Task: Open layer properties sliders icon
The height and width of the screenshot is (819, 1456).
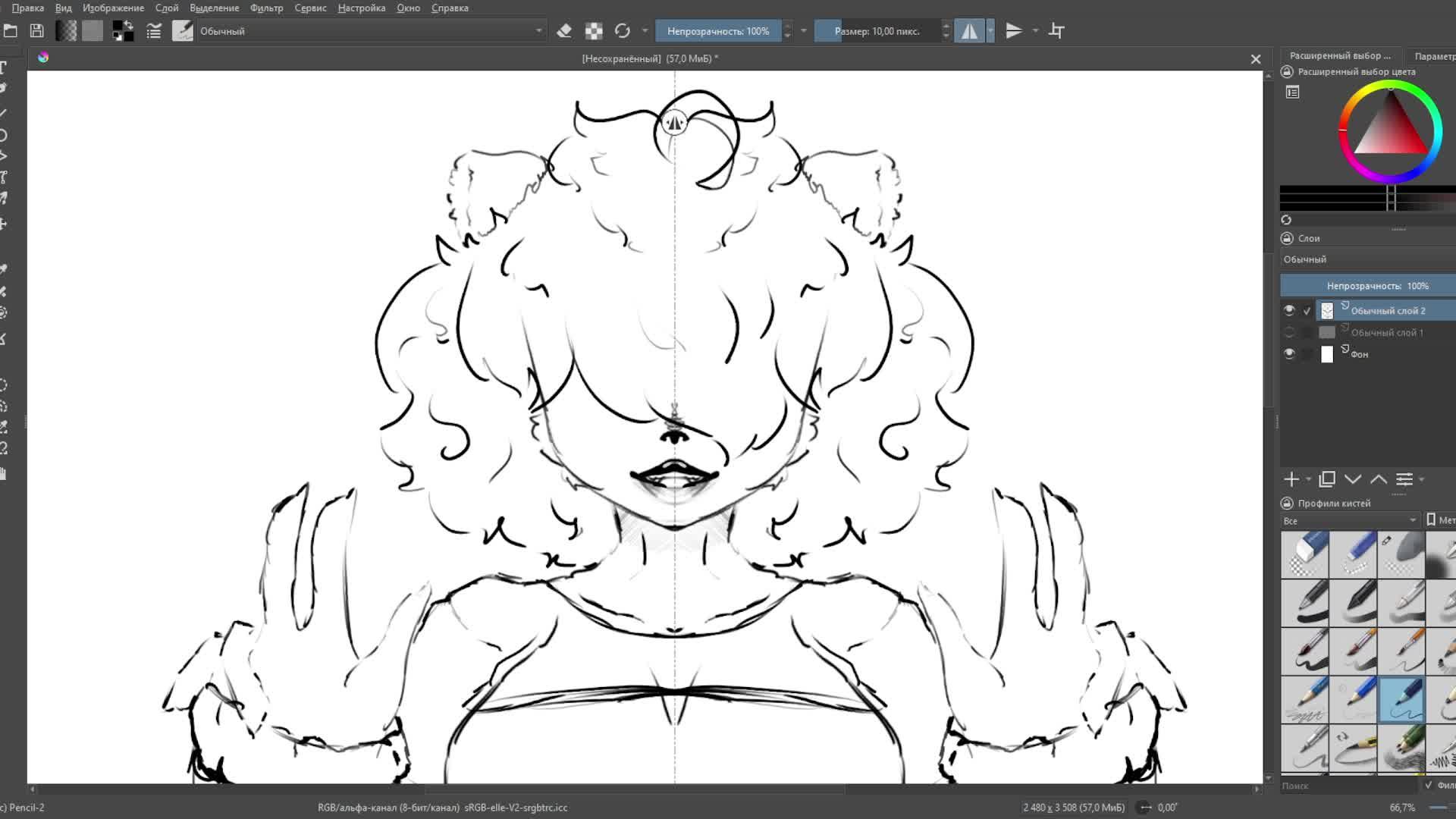Action: [1404, 479]
